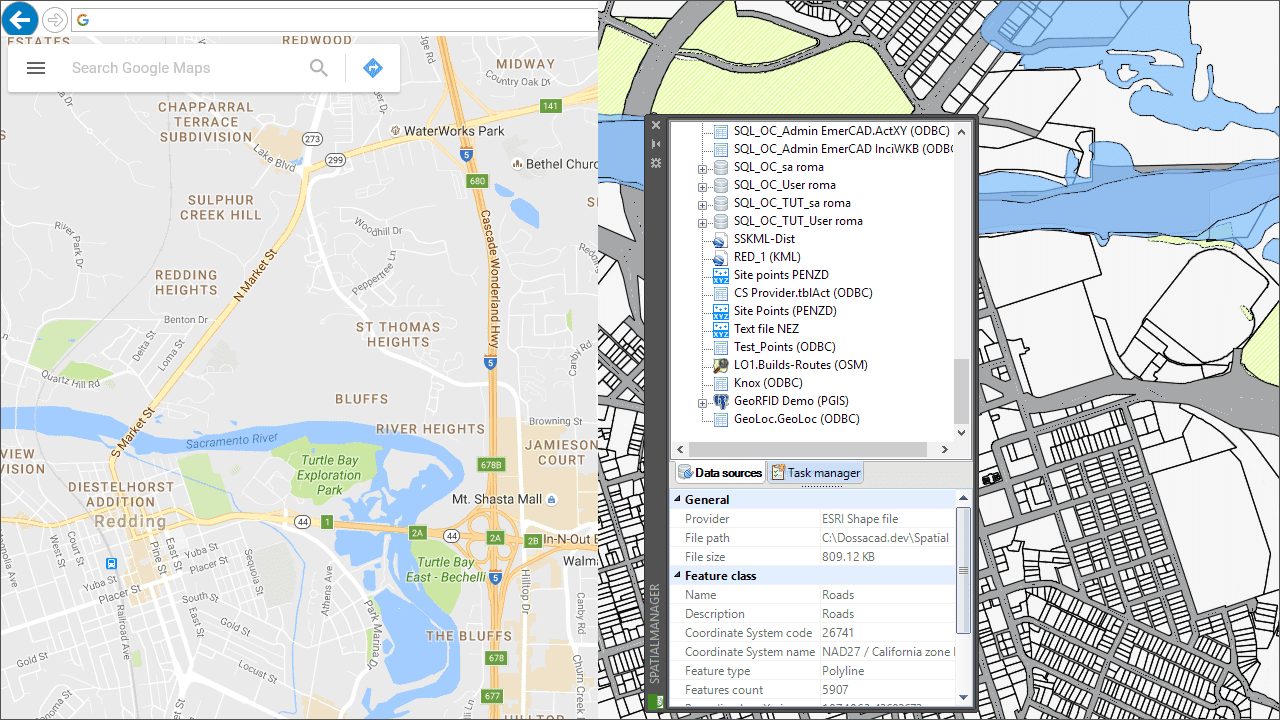Click the properties grid scroll down arrow
The image size is (1280, 720).
(963, 697)
